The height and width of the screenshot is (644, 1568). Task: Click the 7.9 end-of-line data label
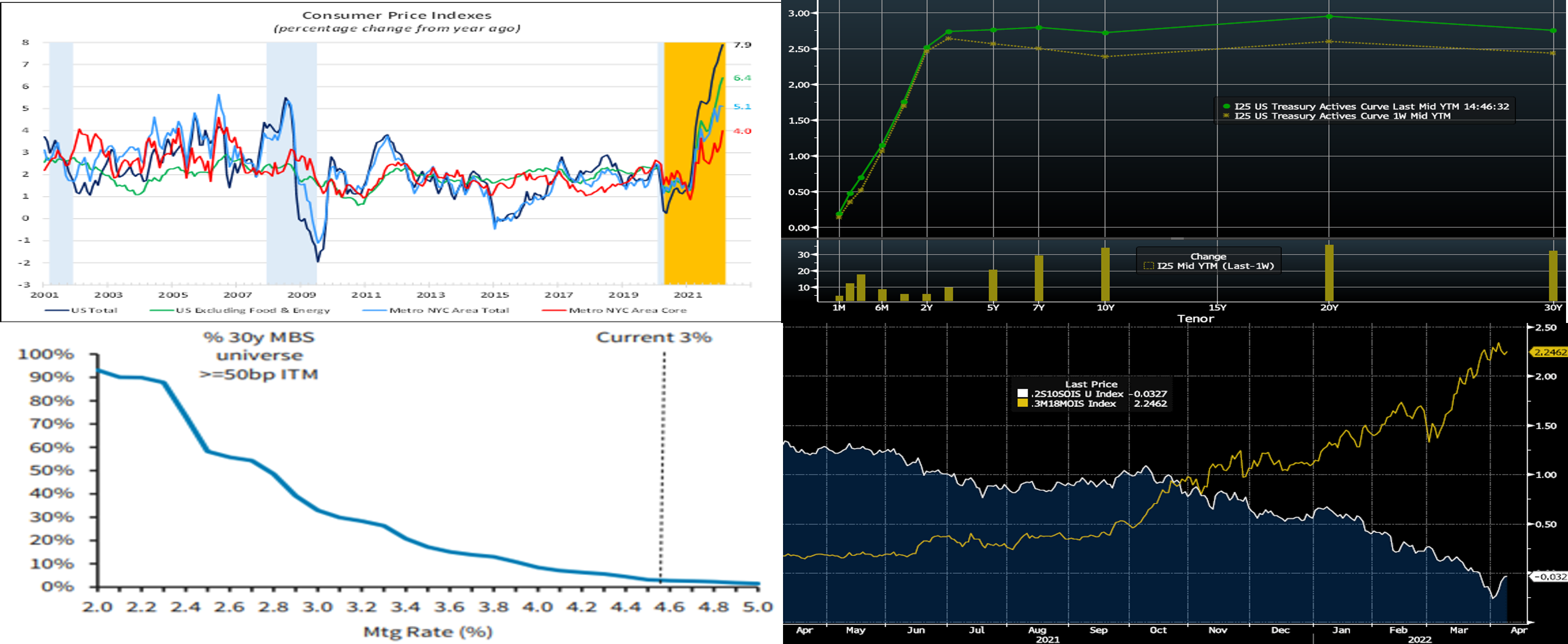[742, 45]
